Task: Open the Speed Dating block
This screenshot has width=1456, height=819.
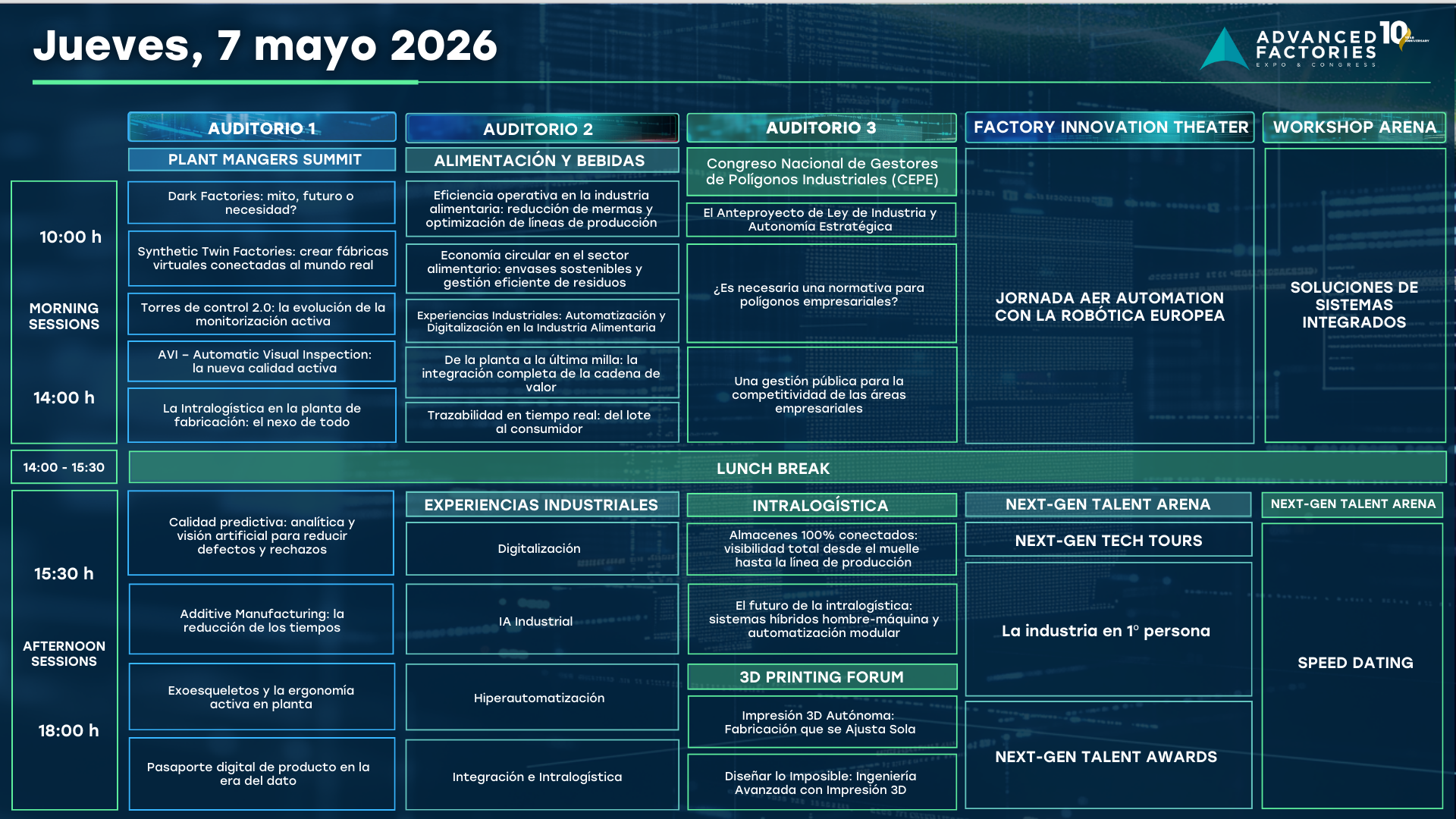Action: (x=1354, y=663)
